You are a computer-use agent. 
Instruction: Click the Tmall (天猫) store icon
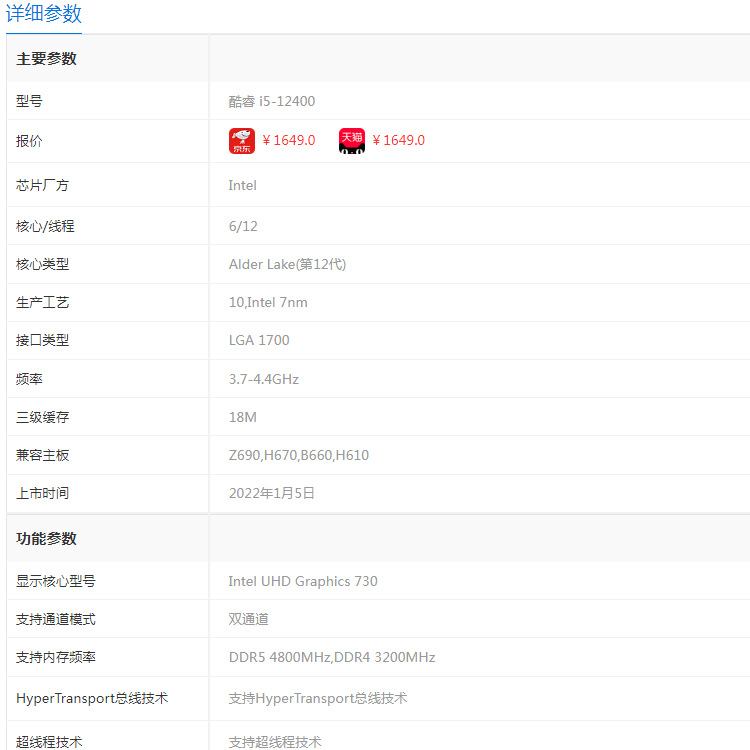click(352, 141)
